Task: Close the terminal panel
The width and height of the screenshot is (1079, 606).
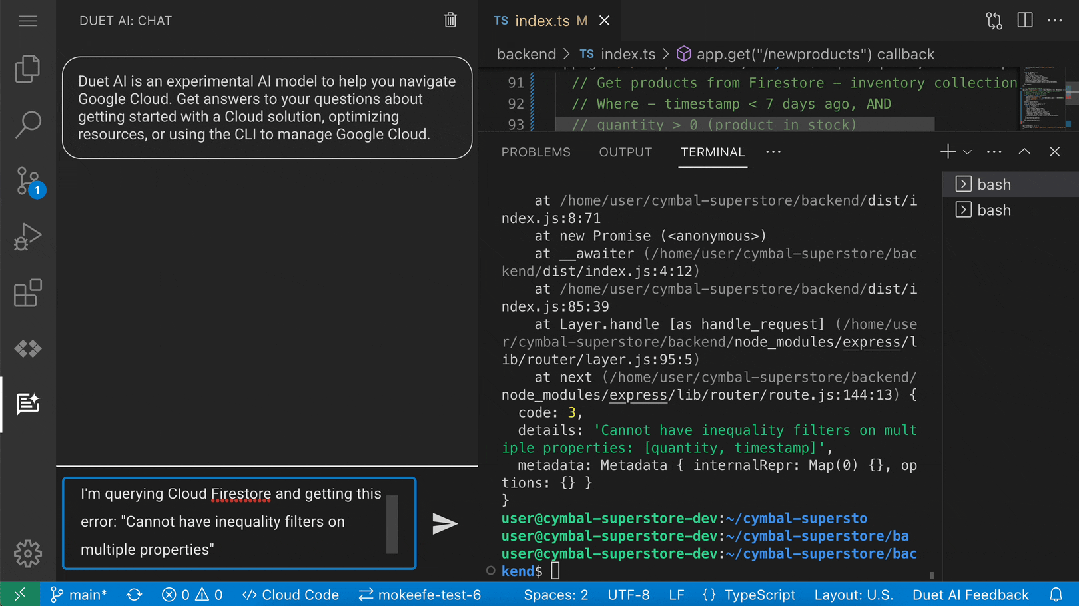Action: (1054, 151)
